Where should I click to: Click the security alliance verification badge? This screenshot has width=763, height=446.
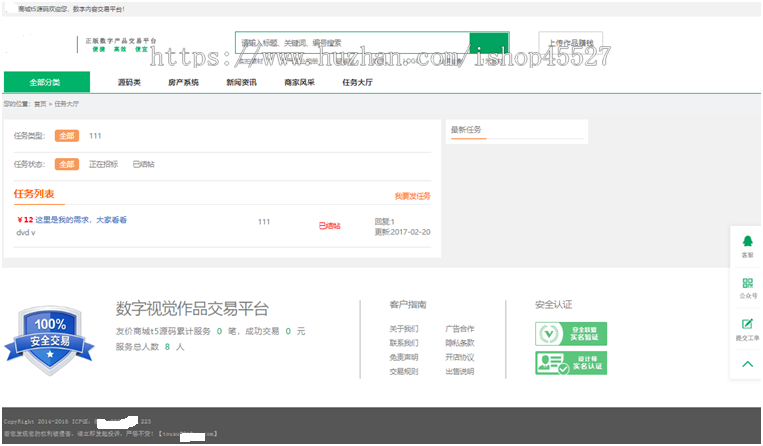[571, 334]
